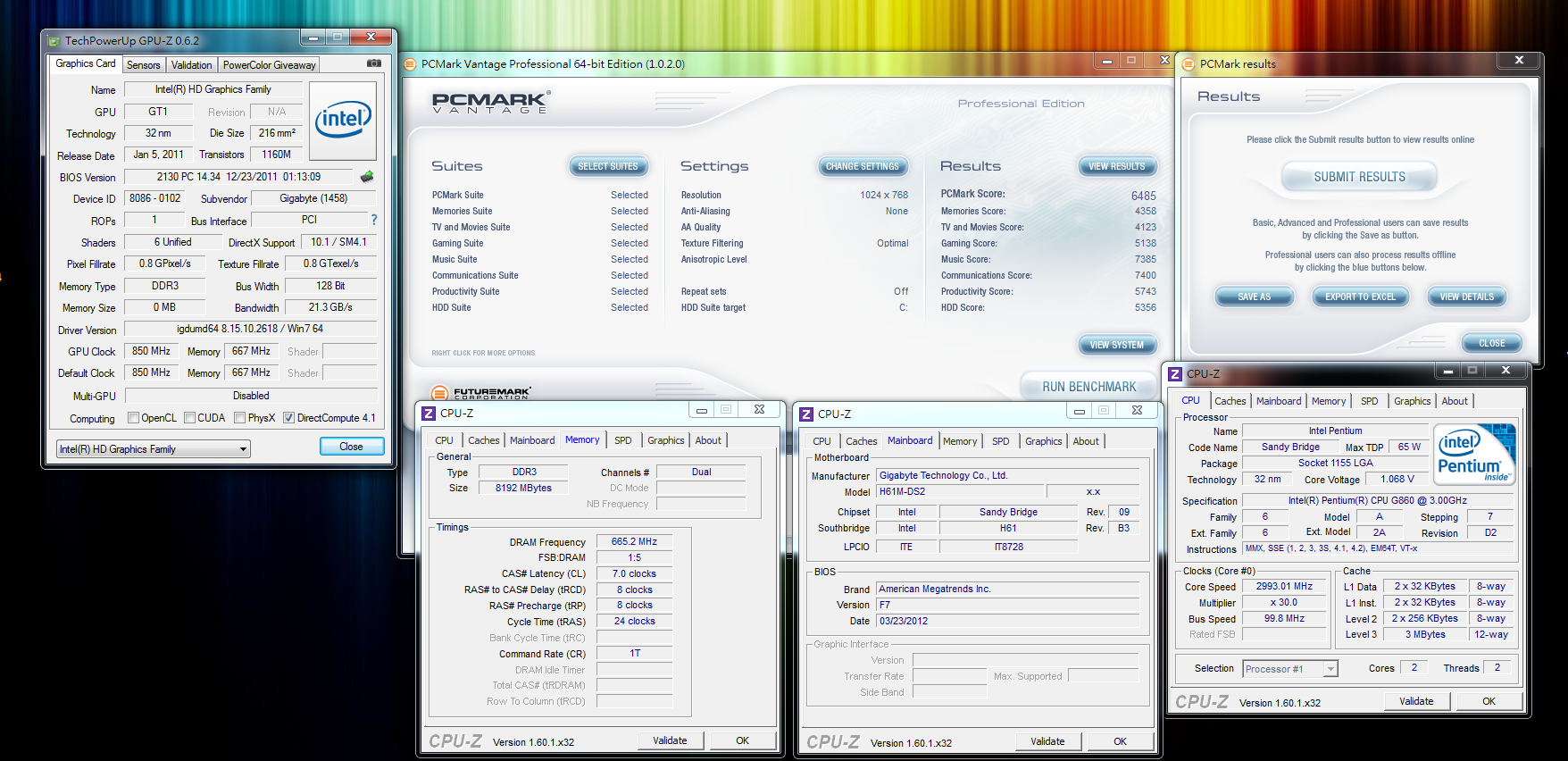Open the Processor #1 selection dropdown

click(x=1289, y=669)
